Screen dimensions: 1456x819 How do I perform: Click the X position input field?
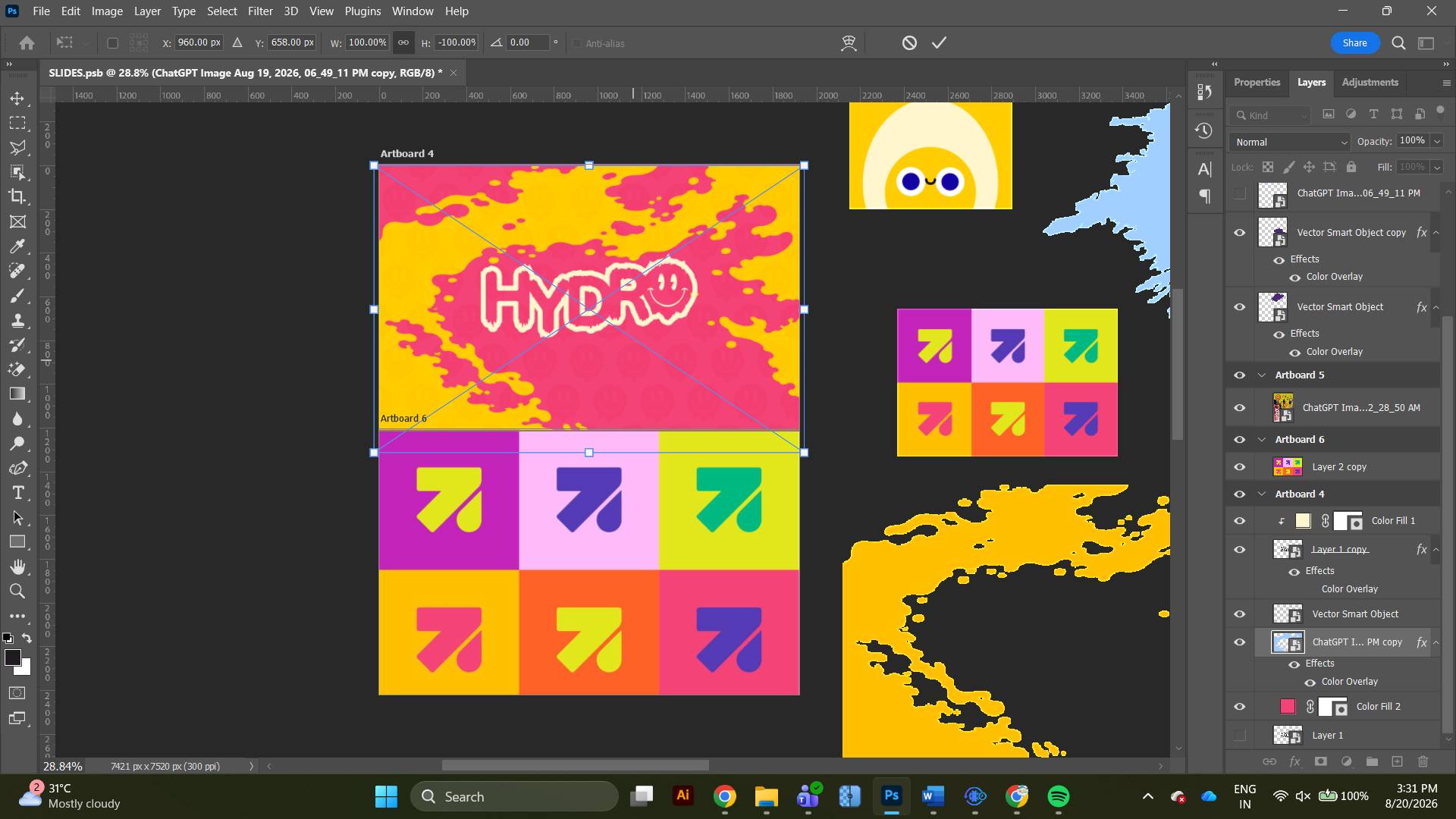pyautogui.click(x=199, y=42)
